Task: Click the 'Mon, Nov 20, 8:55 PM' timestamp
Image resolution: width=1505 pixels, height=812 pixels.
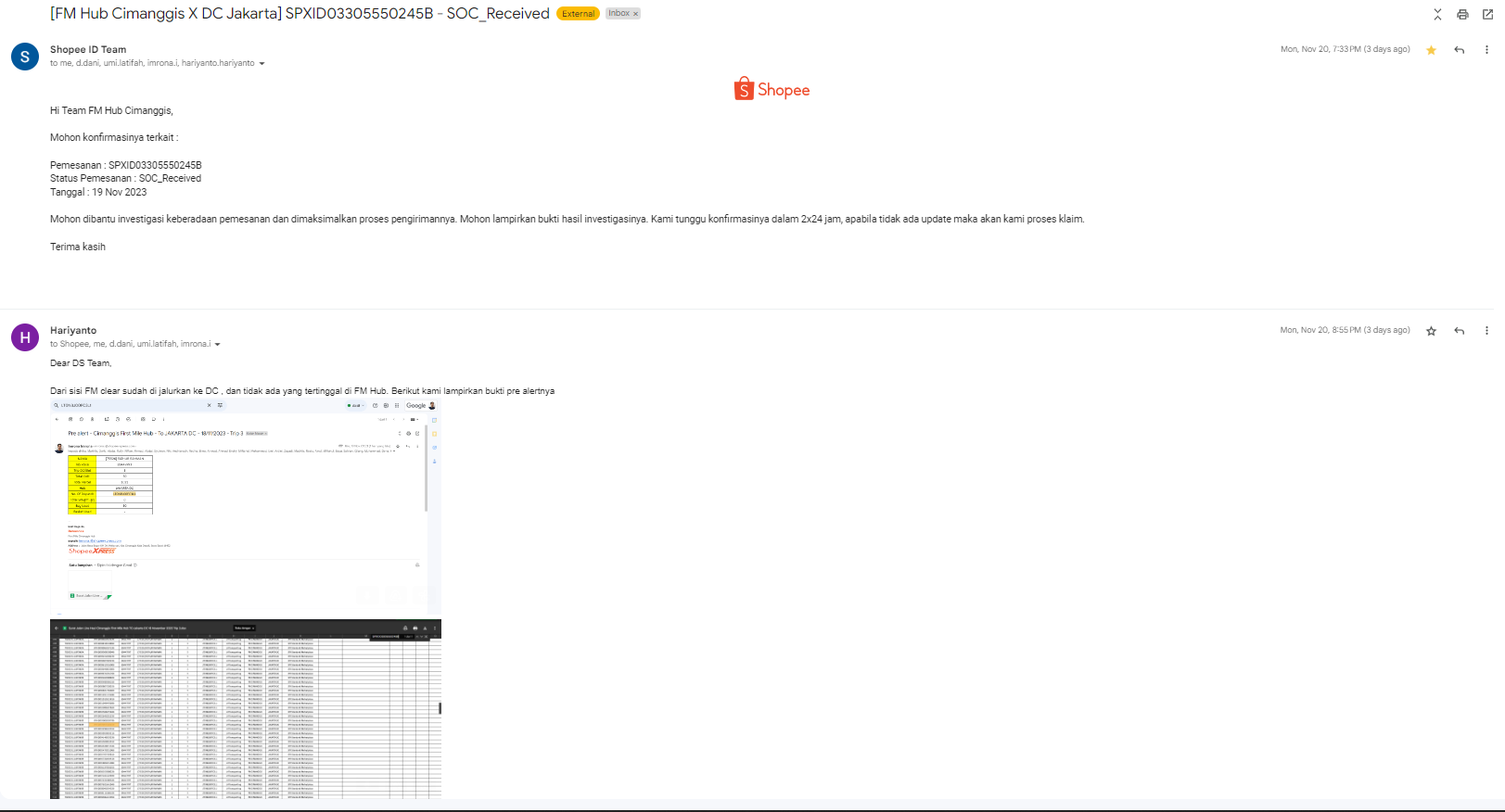Action: click(1346, 331)
